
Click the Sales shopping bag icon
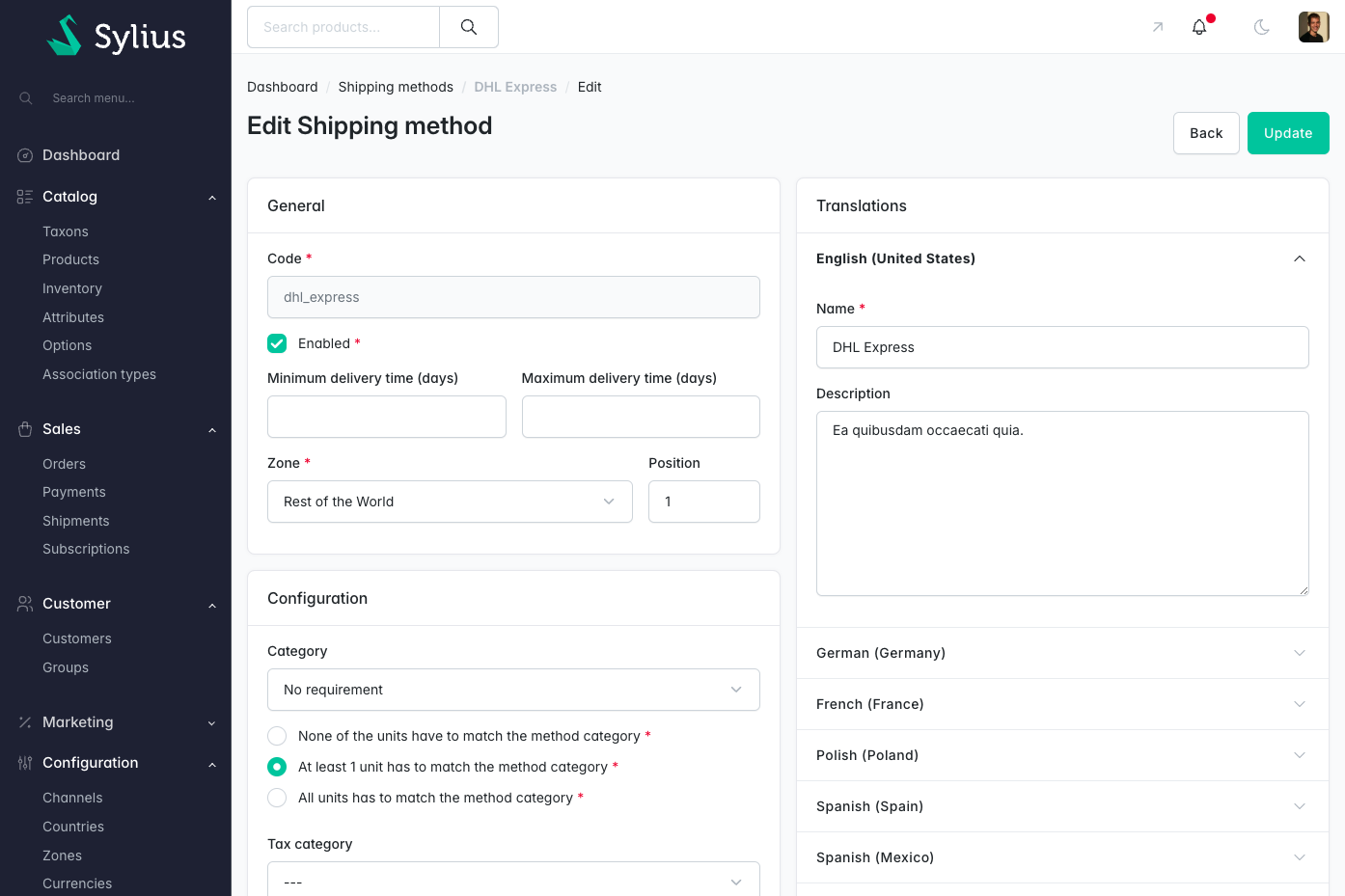(25, 429)
